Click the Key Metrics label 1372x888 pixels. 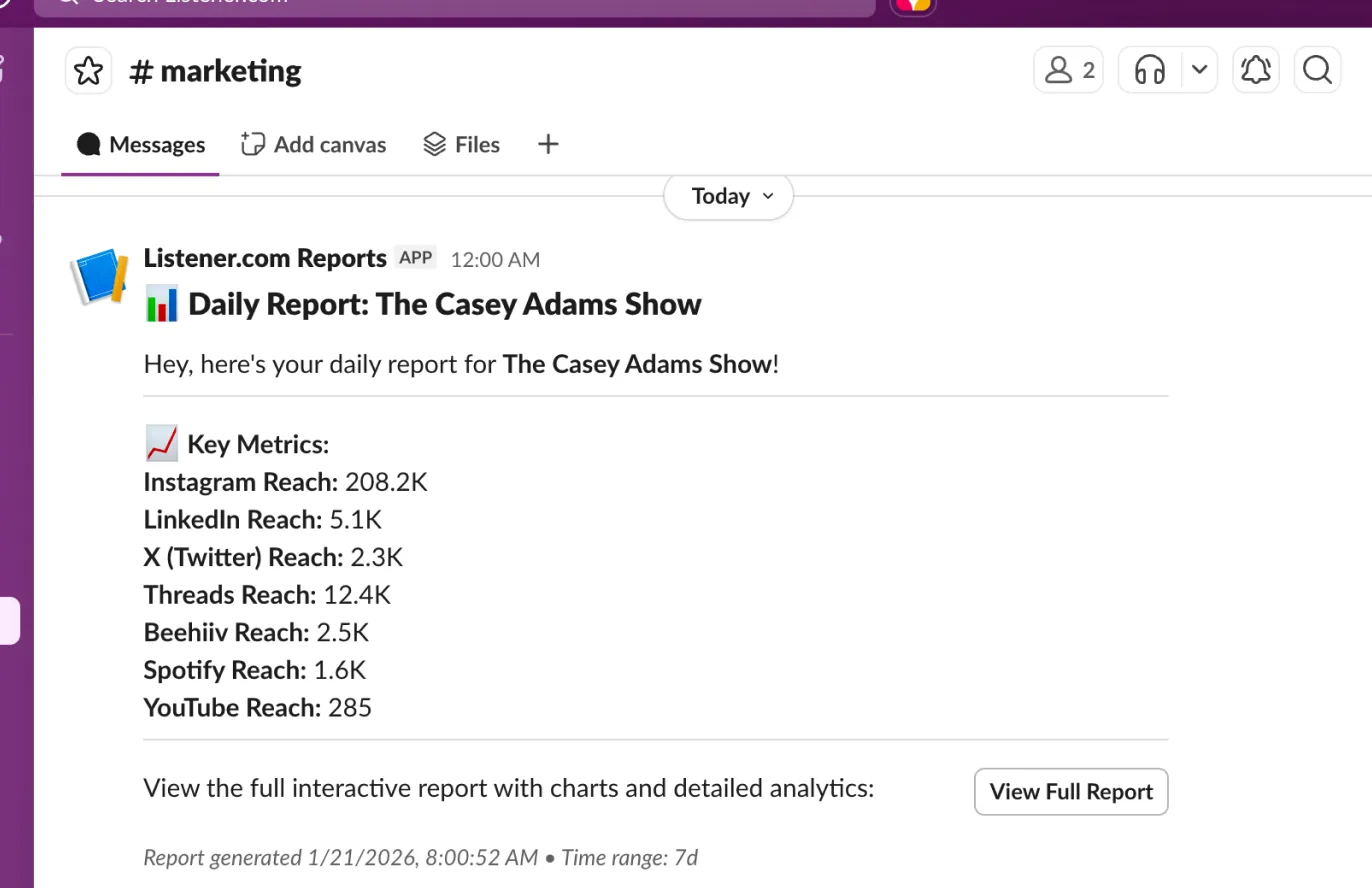pos(258,444)
